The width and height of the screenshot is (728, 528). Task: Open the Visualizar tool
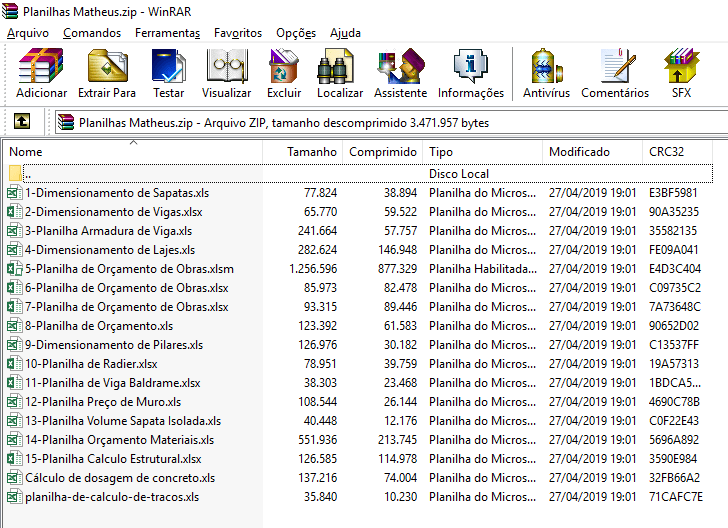coord(227,73)
